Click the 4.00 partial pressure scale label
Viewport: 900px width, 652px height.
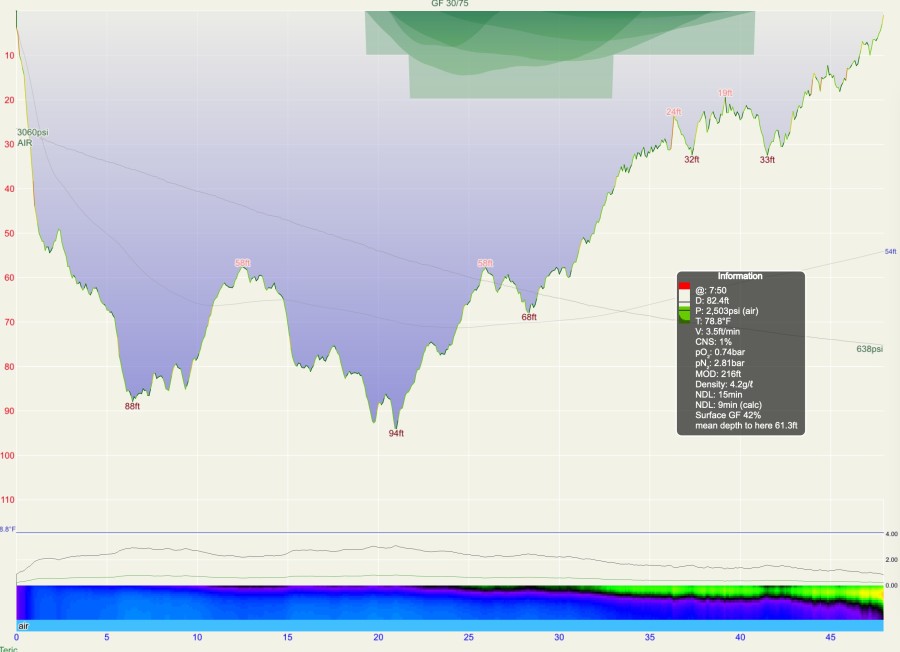pyautogui.click(x=892, y=534)
